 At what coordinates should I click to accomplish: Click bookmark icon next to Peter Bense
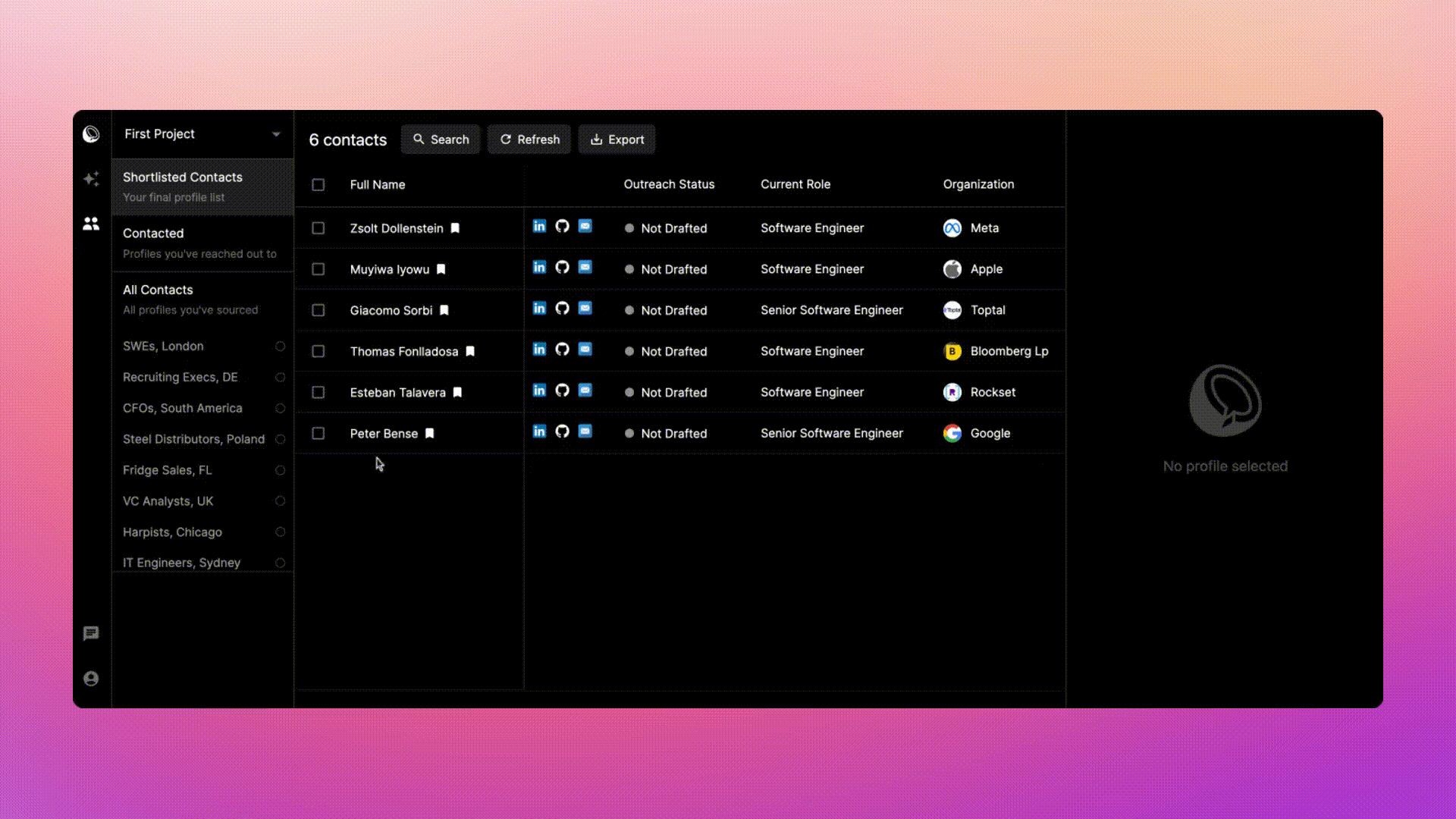429,433
